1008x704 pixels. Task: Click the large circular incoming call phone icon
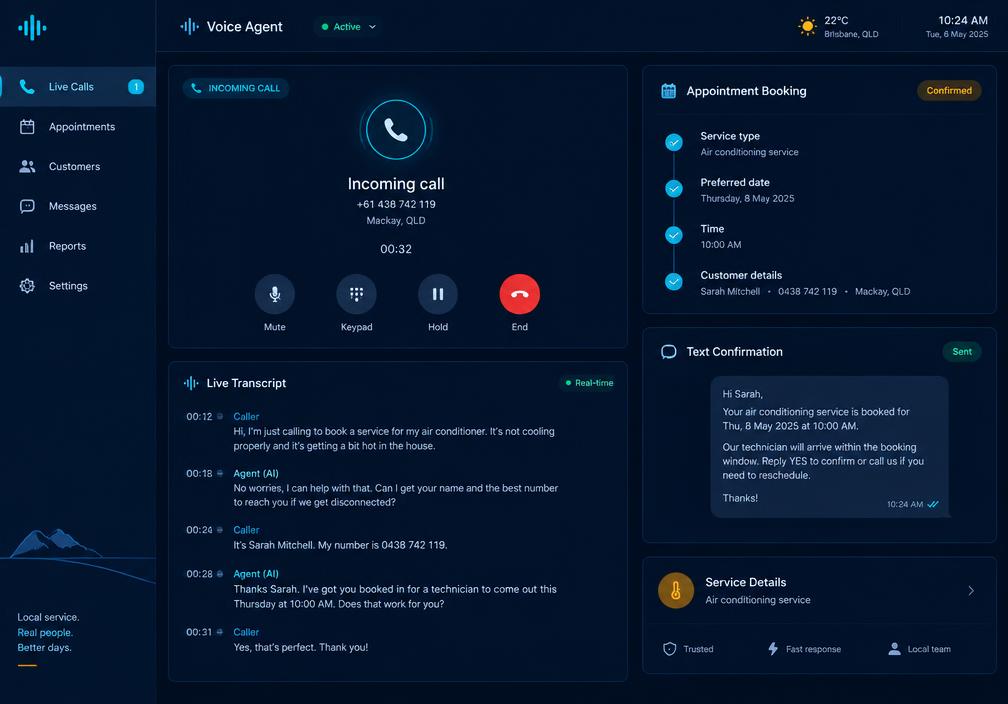tap(396, 130)
